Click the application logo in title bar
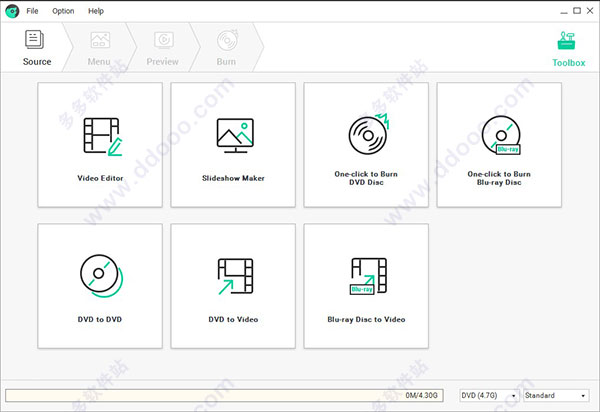 12,11
